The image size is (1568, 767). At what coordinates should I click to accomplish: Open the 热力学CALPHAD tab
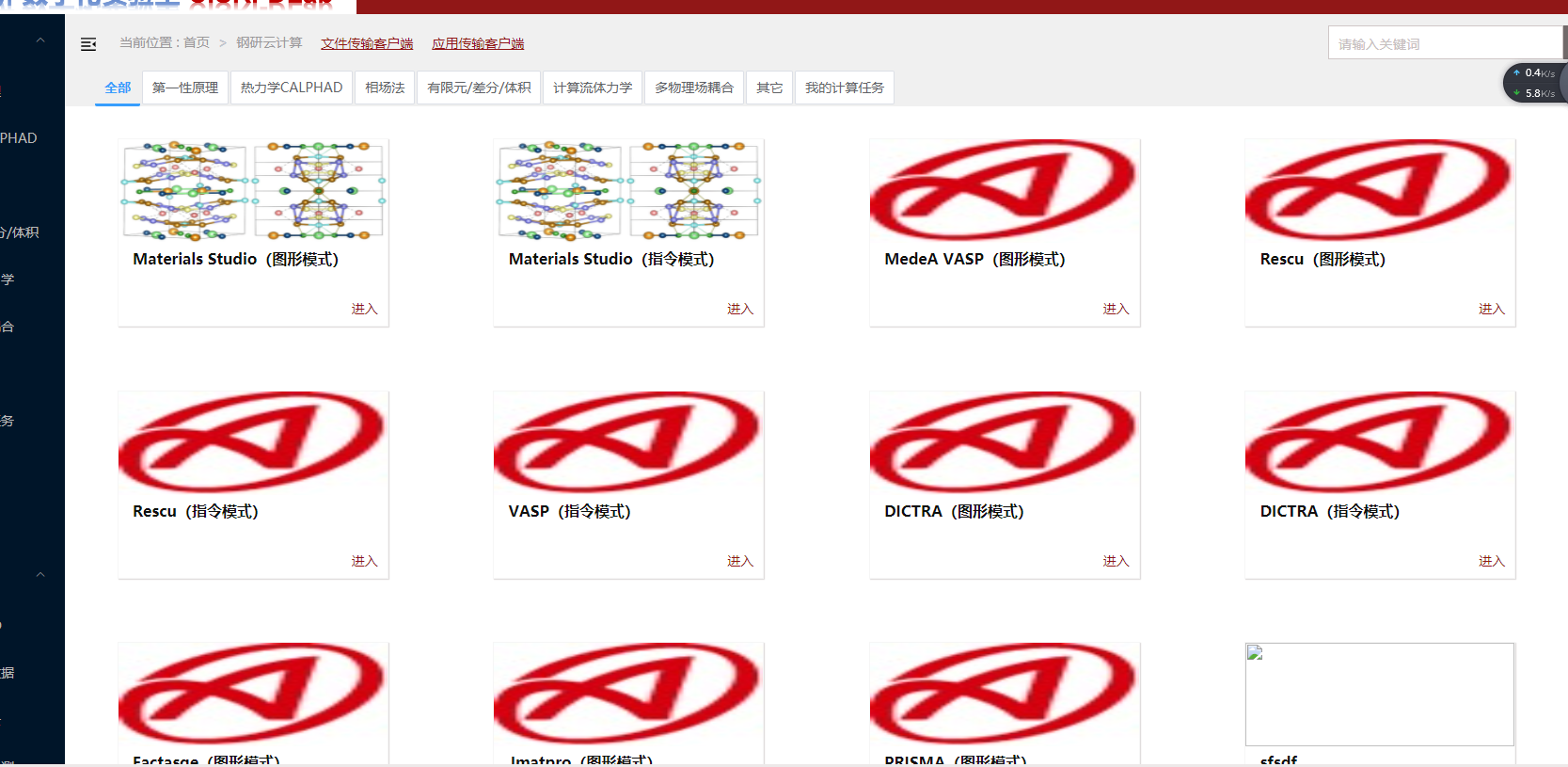coord(292,88)
